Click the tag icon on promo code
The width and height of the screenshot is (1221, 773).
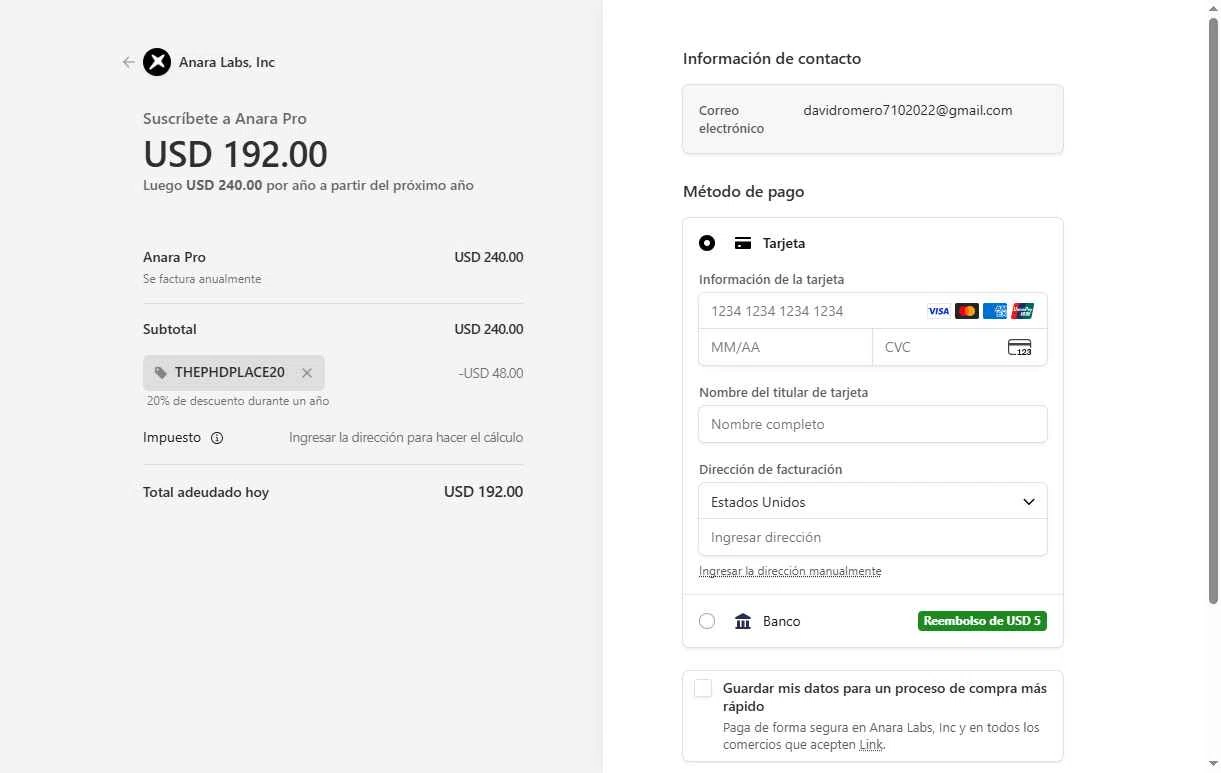pos(161,373)
